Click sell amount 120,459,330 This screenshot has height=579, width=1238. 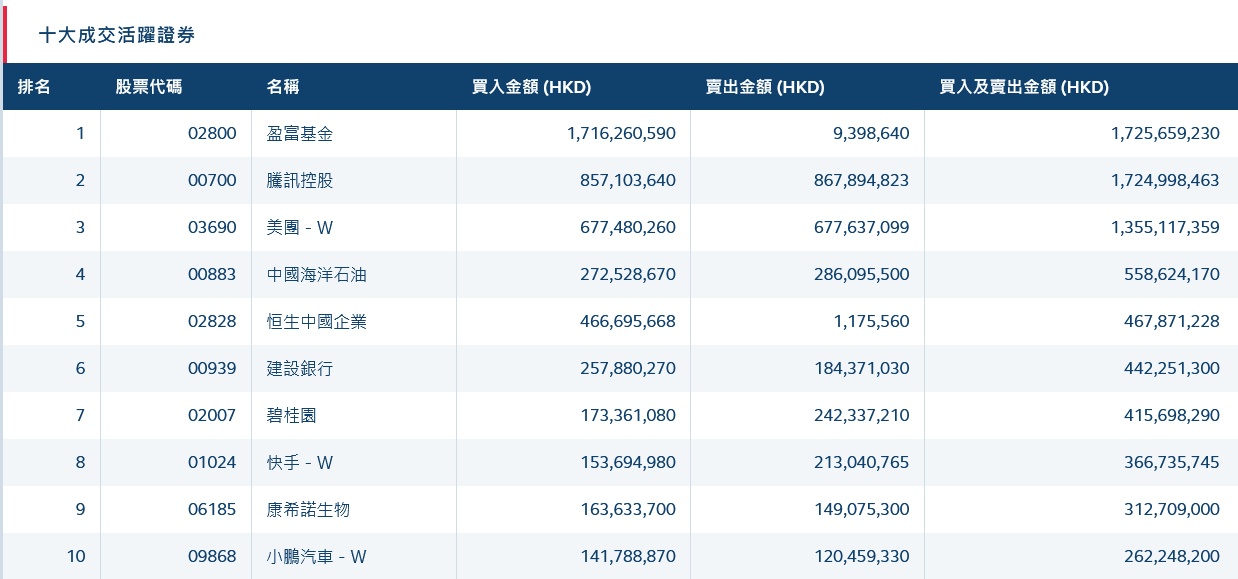[x=862, y=556]
